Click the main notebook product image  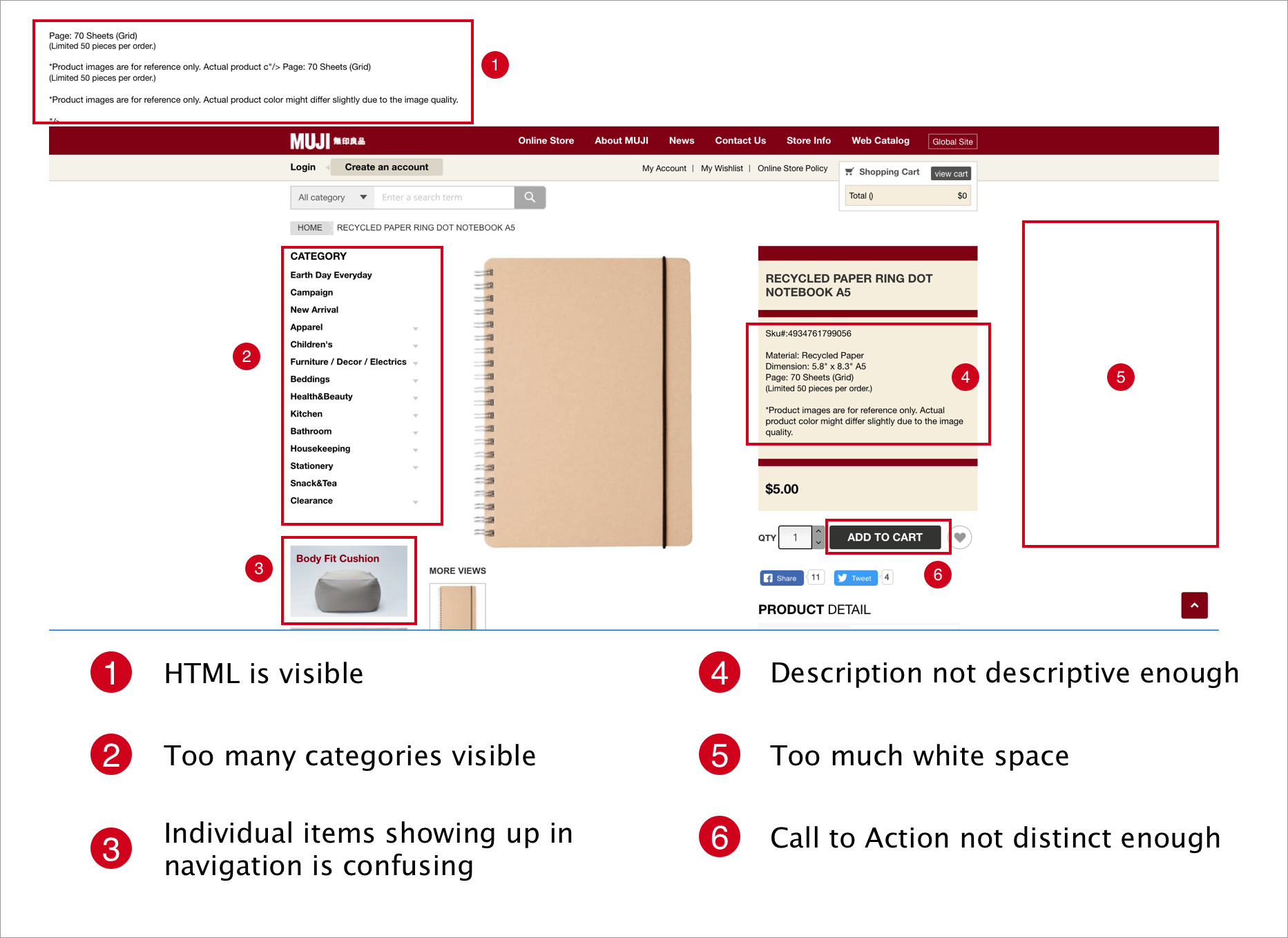point(584,403)
